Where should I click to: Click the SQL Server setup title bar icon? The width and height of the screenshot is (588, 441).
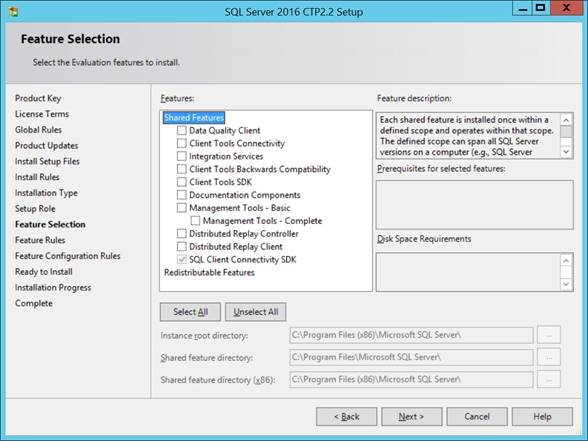click(14, 11)
